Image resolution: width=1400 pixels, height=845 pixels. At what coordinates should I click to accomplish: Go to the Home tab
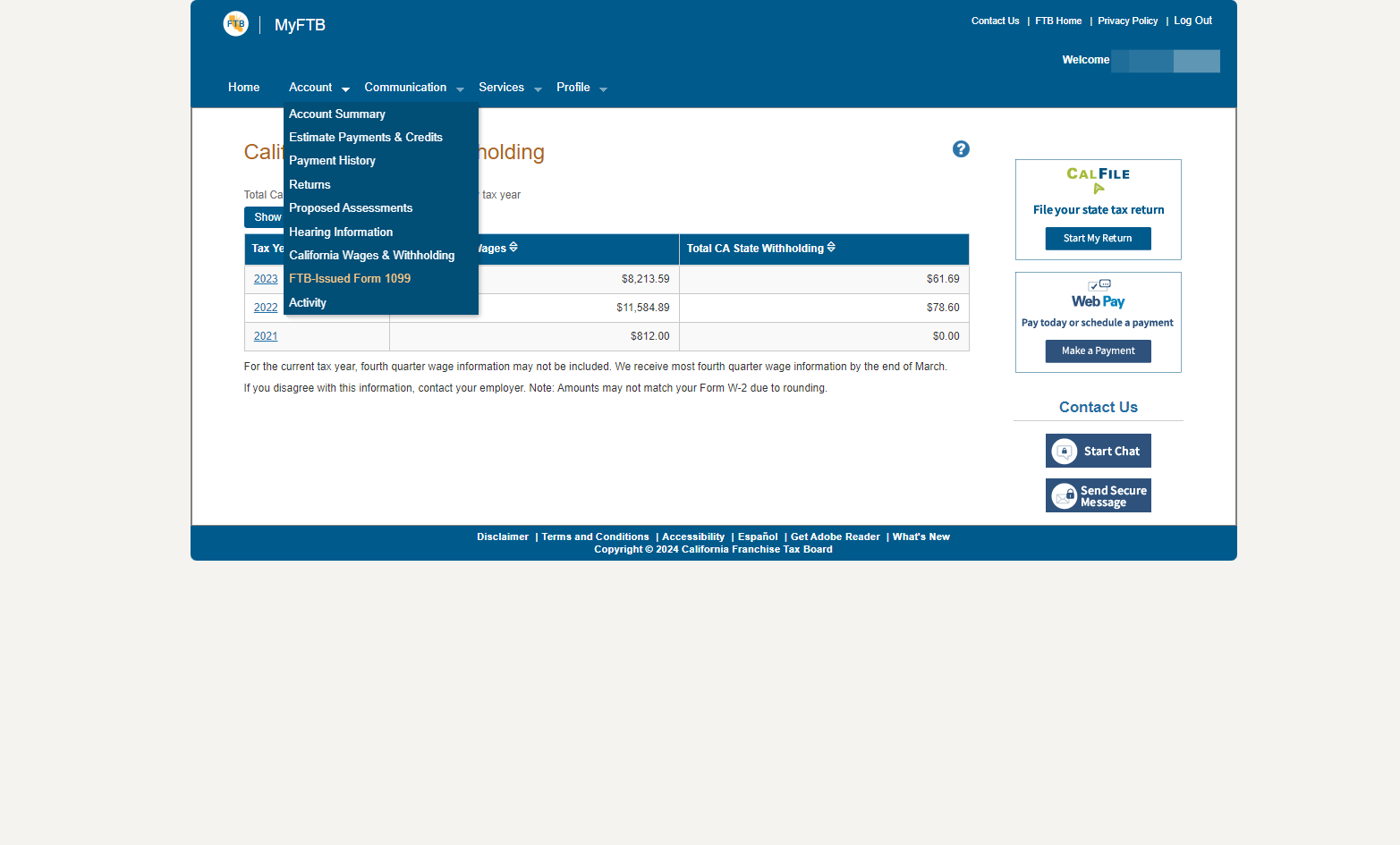tap(243, 88)
